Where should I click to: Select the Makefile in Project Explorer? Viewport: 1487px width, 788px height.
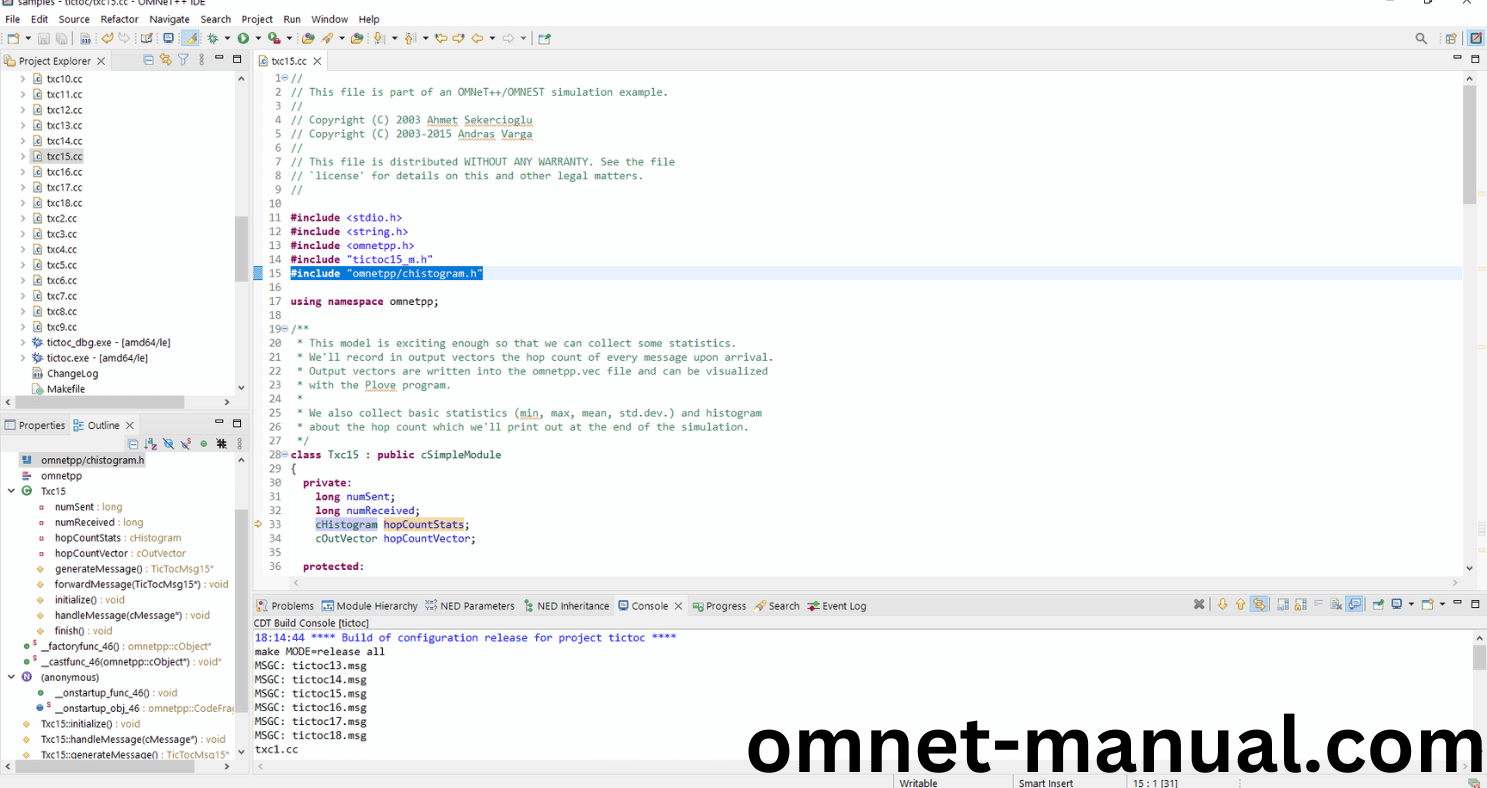(65, 389)
